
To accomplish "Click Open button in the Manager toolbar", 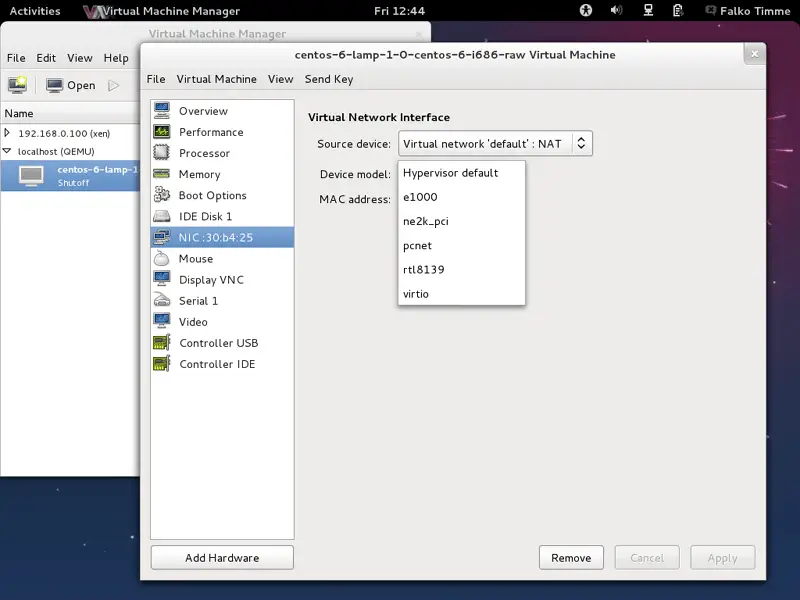I will (70, 85).
